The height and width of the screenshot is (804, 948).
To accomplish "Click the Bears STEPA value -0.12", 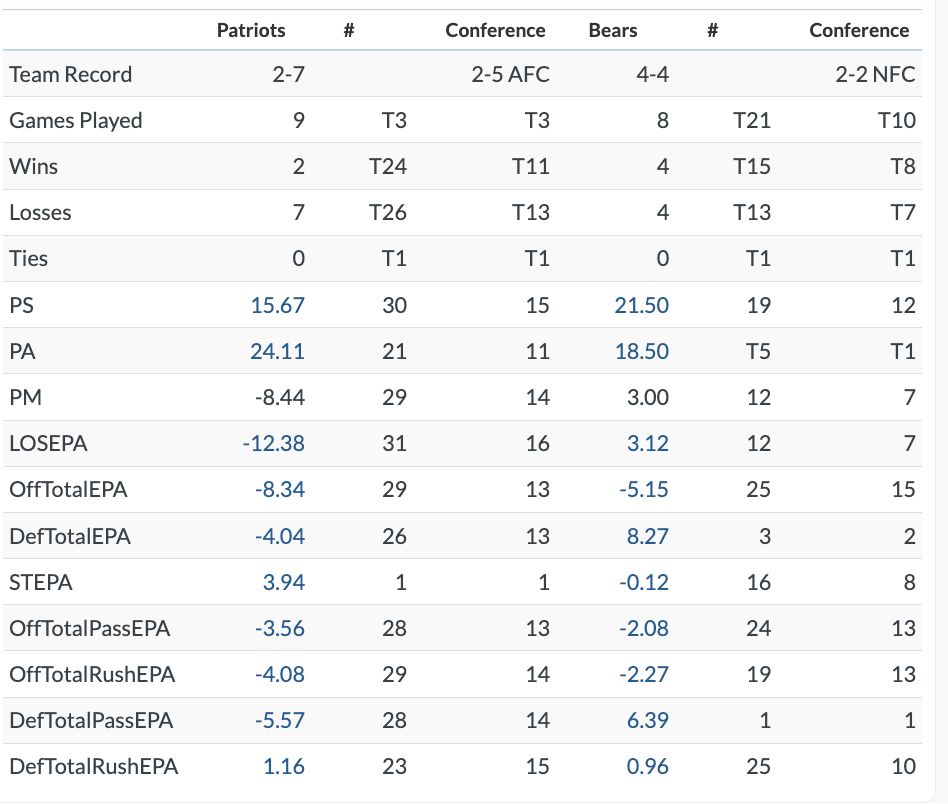I will point(644,582).
